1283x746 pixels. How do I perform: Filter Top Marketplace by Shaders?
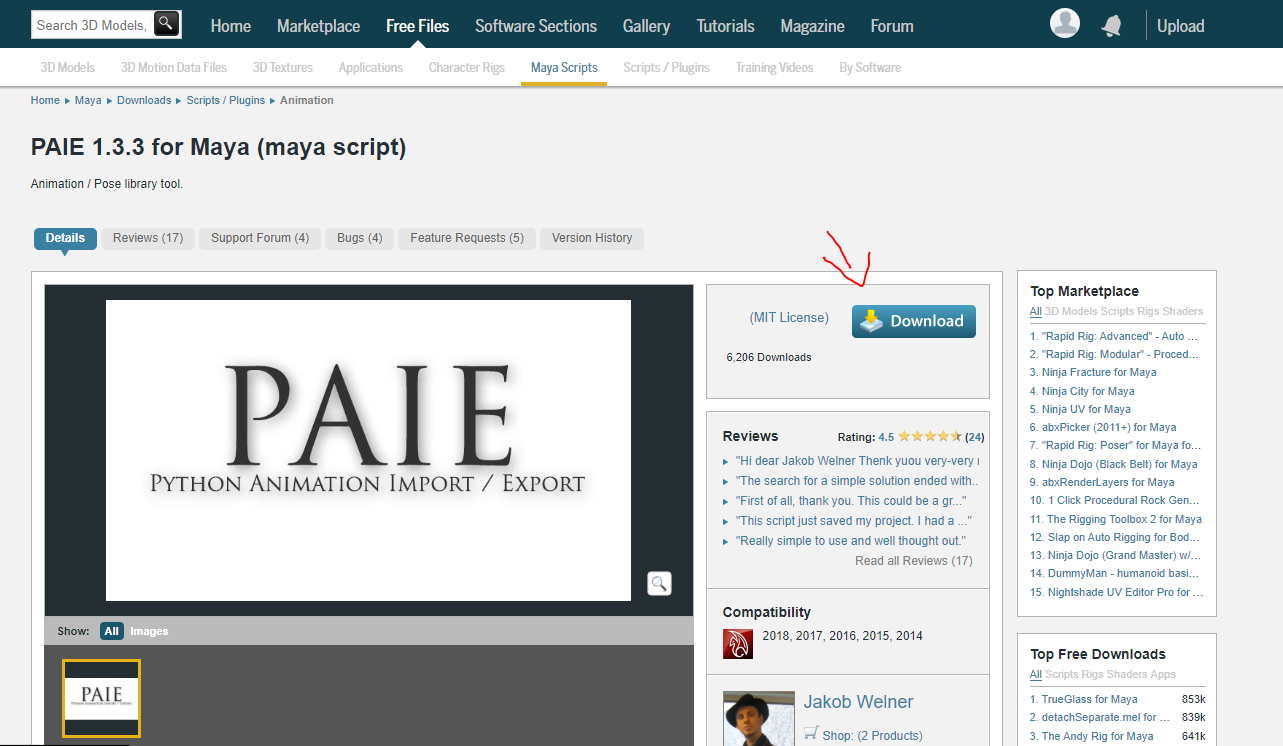[1184, 312]
